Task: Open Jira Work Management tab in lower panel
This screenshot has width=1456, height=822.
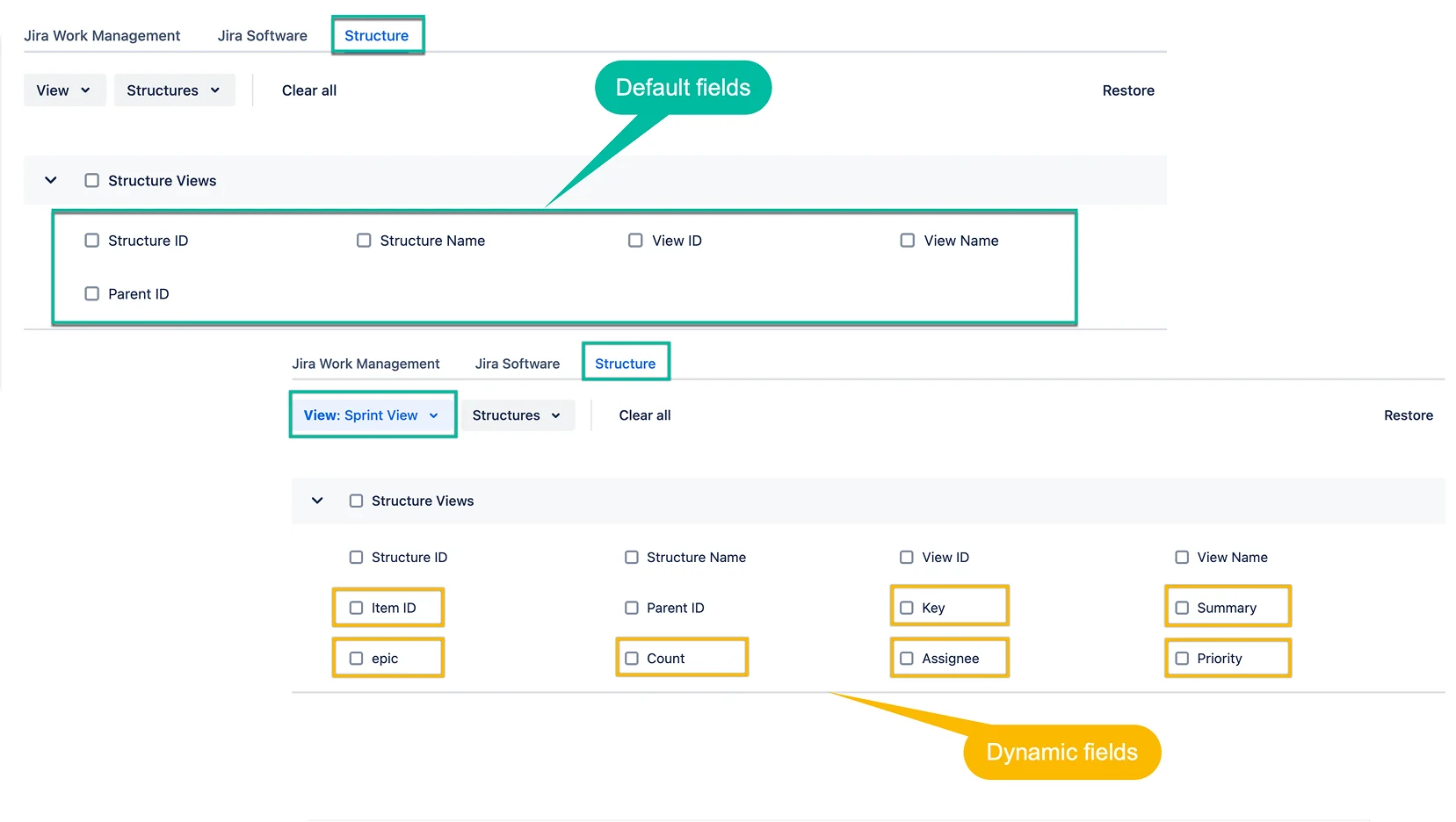Action: 366,364
